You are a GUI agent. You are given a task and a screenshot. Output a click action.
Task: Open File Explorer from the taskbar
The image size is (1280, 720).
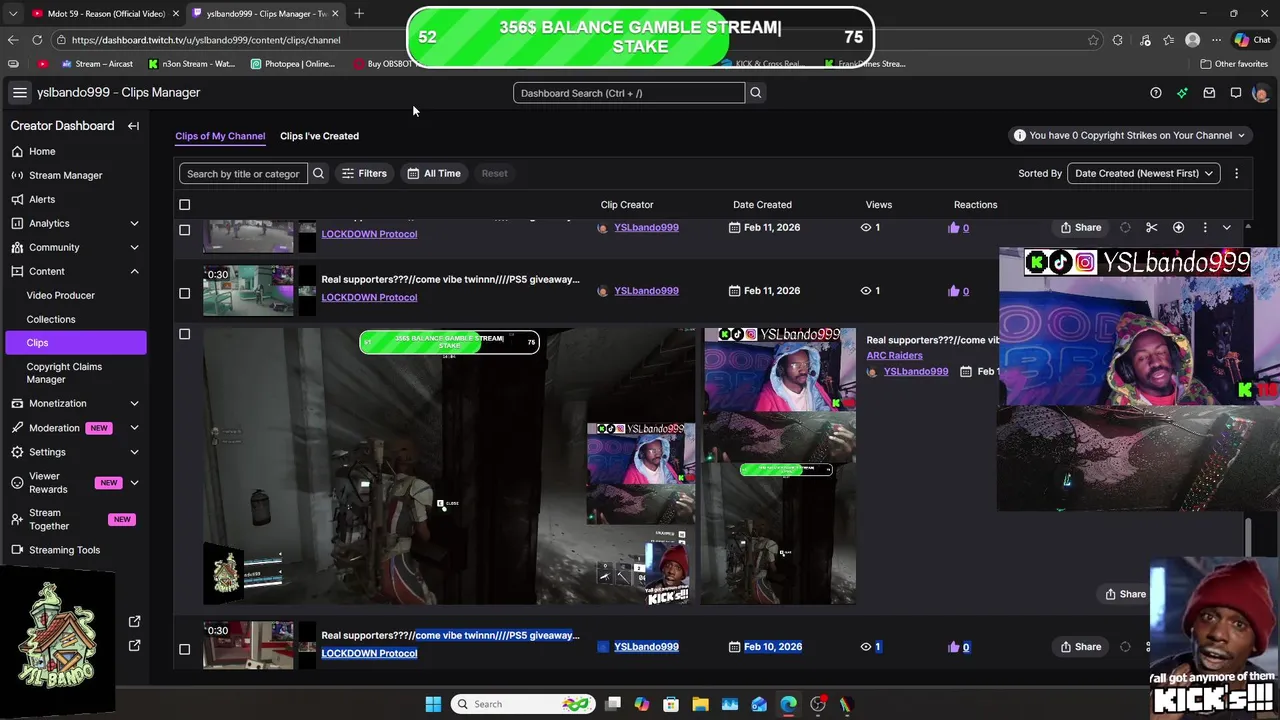(x=700, y=704)
